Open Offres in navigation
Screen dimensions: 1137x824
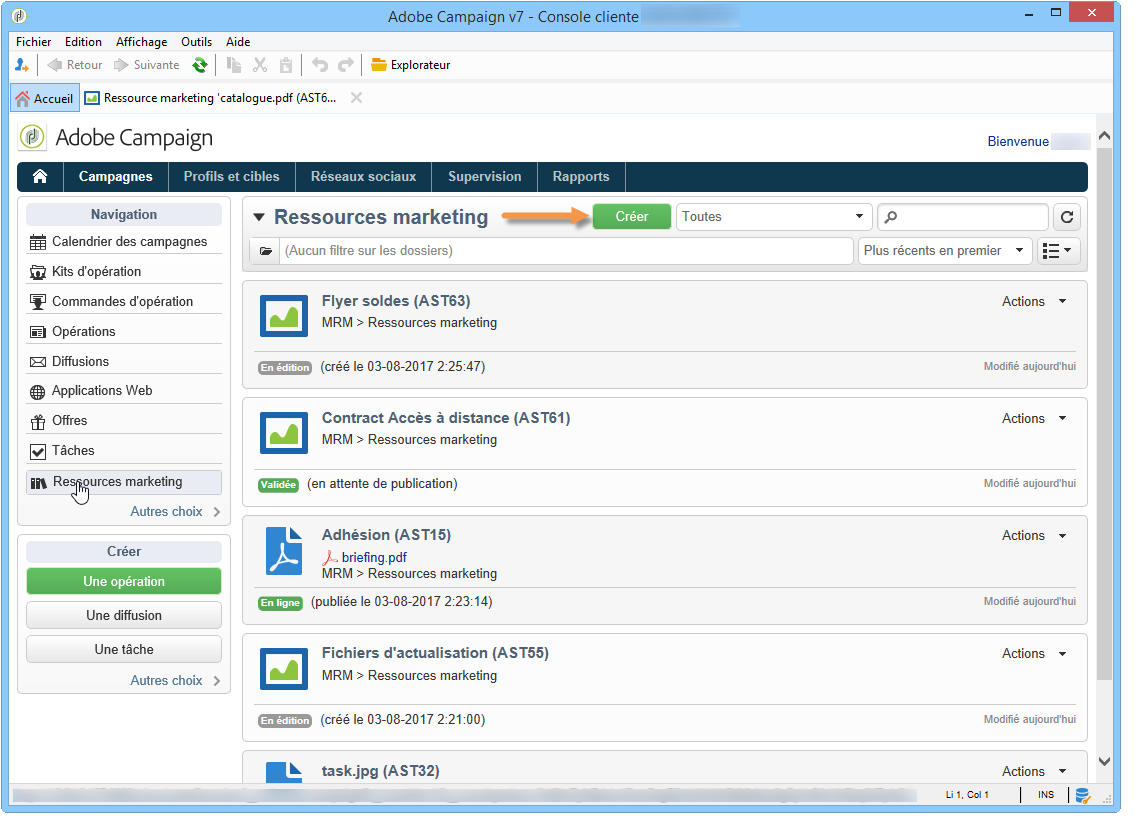pos(124,421)
